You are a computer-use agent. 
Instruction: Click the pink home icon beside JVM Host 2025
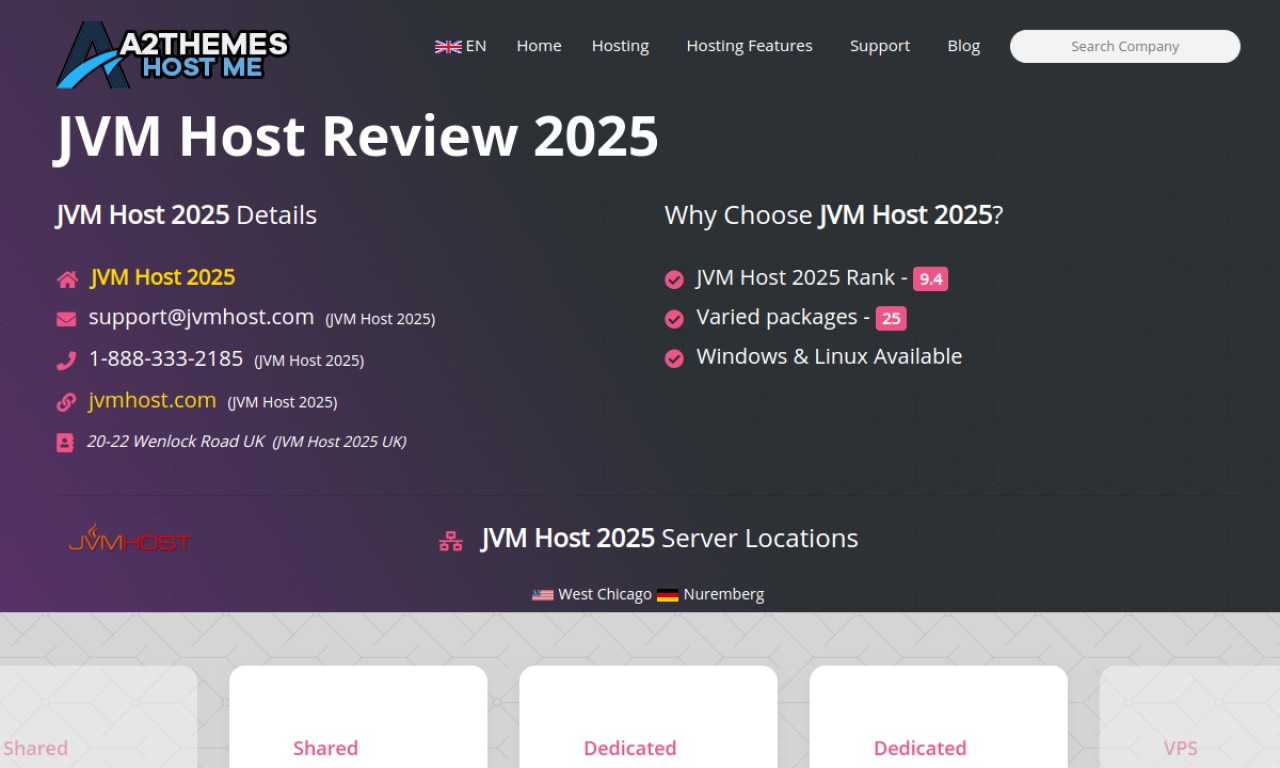pos(67,279)
